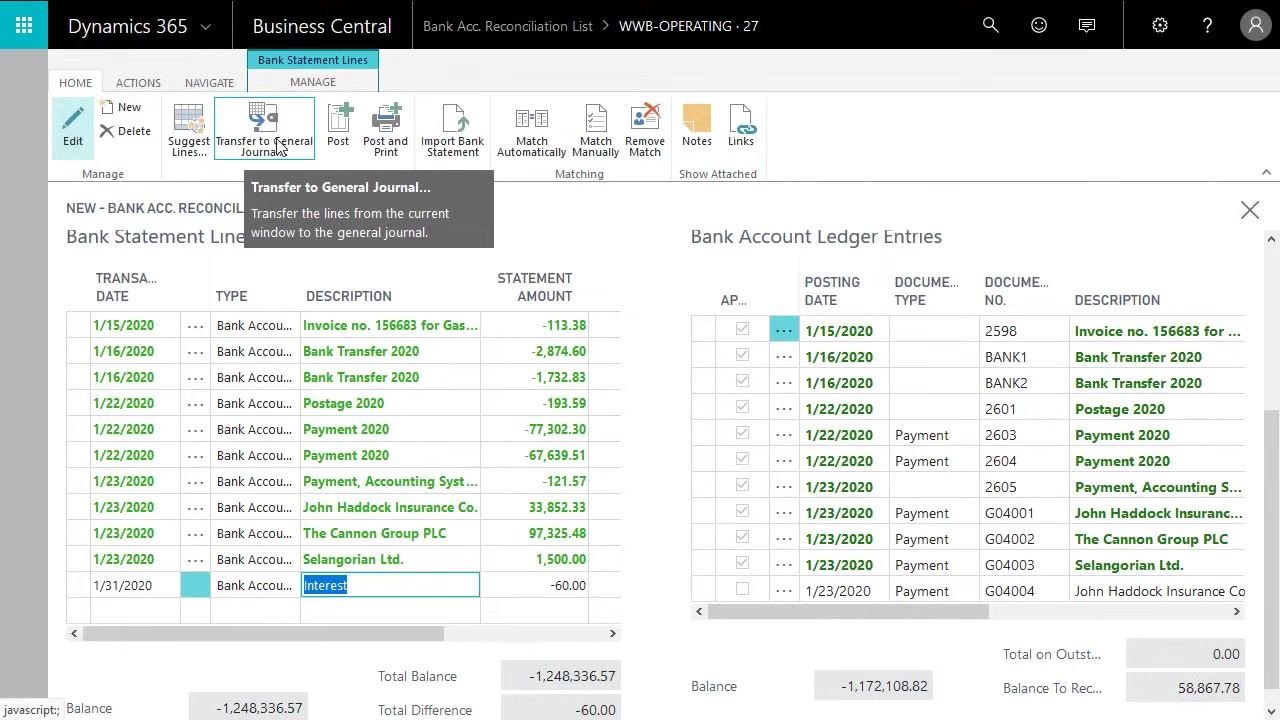1280x720 pixels.
Task: Click Import Bank Statement
Action: coord(452,130)
